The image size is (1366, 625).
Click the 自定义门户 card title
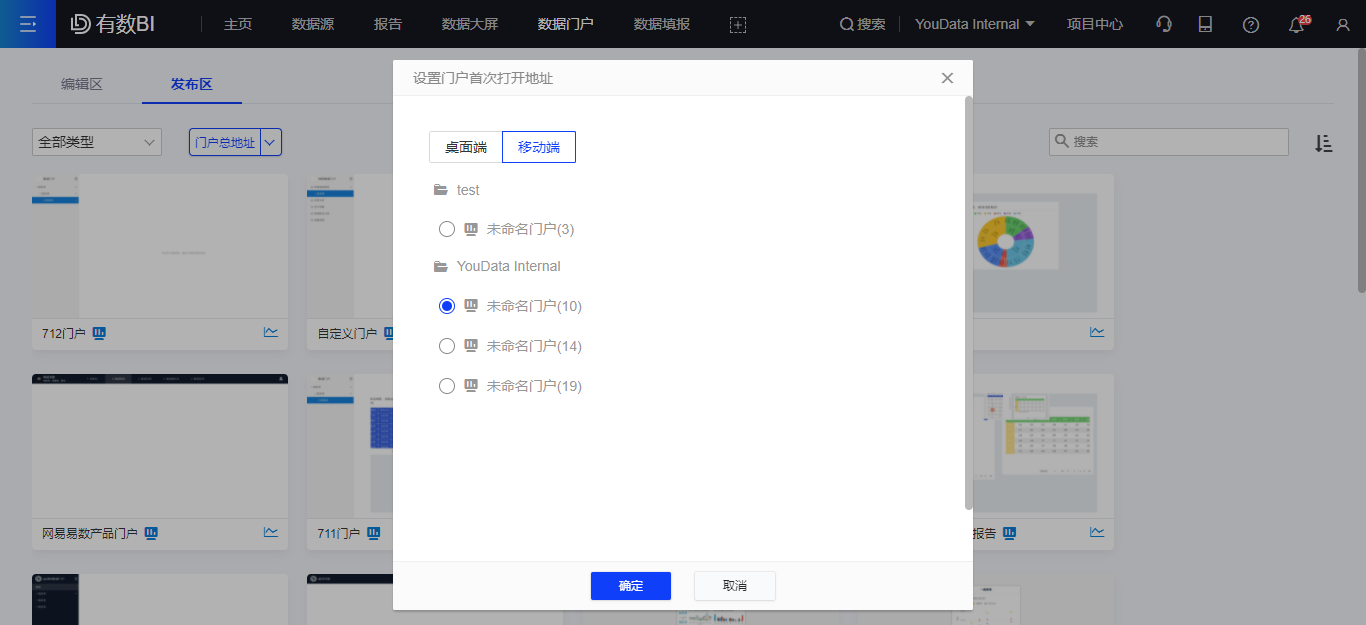(347, 333)
